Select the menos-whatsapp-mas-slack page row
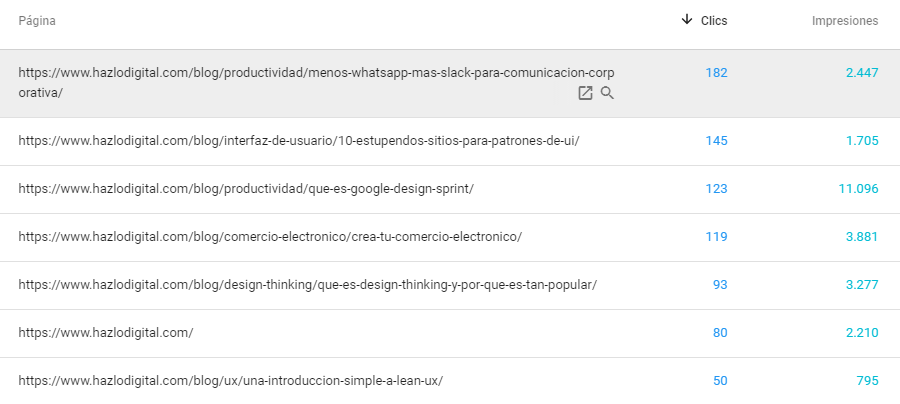900x404 pixels. pos(316,73)
